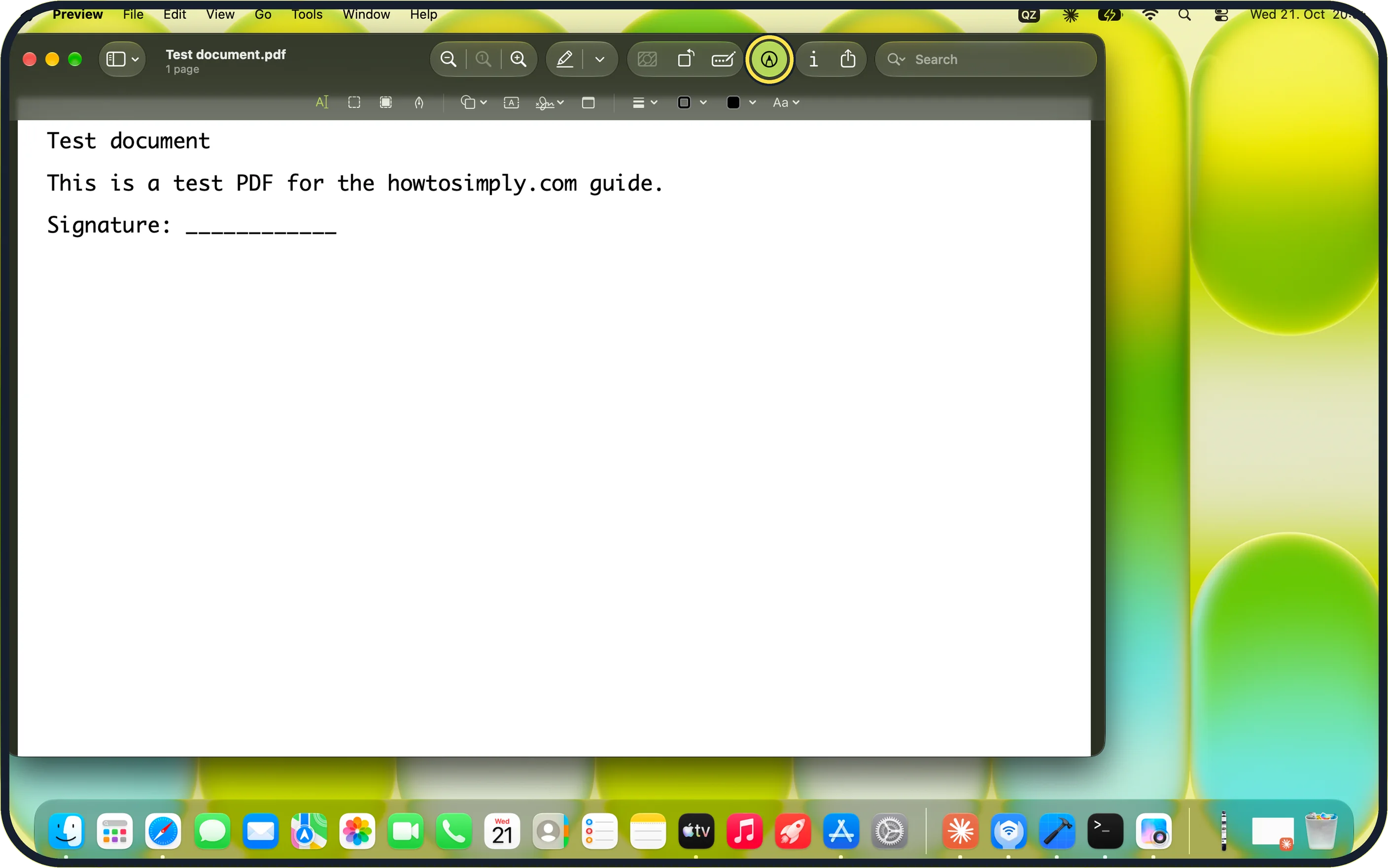
Task: Open the Share menu
Action: tap(848, 59)
